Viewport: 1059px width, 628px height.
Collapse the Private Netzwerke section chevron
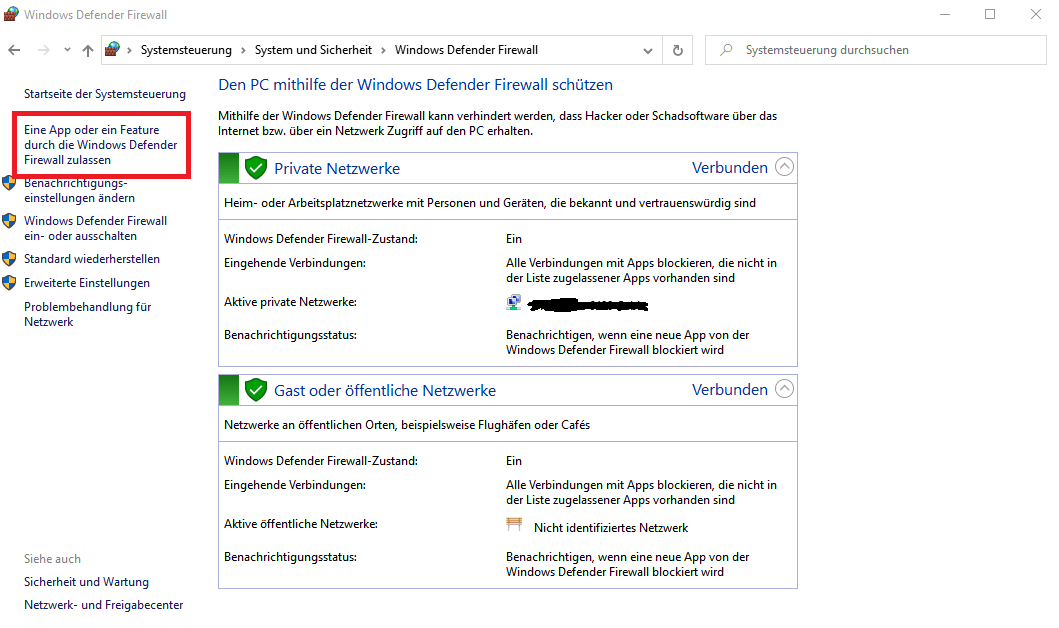[785, 167]
